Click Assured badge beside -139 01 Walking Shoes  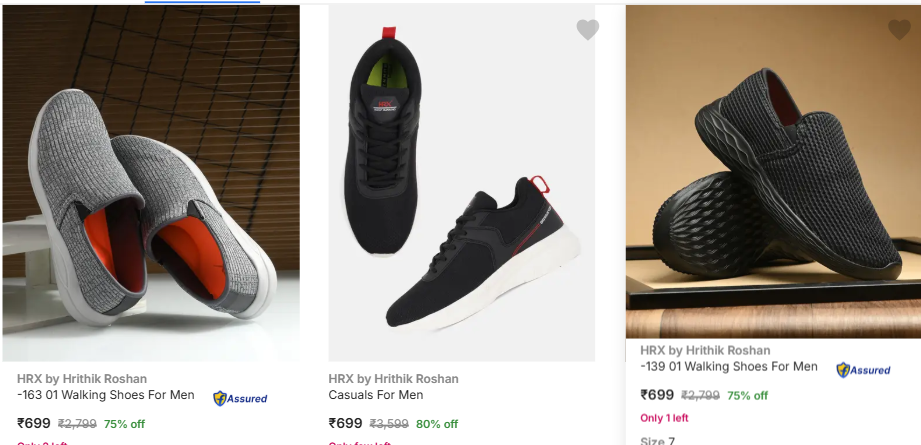(x=863, y=370)
